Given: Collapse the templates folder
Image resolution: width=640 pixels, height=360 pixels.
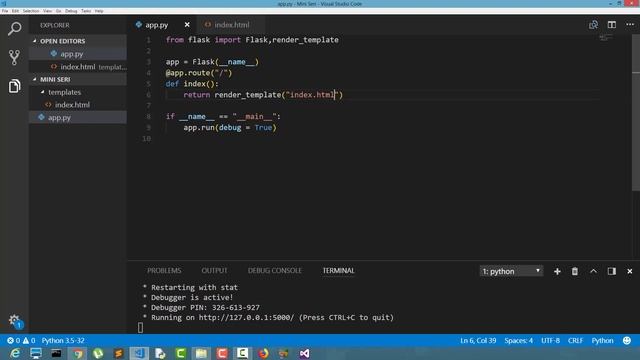Looking at the screenshot, I should (x=42, y=92).
